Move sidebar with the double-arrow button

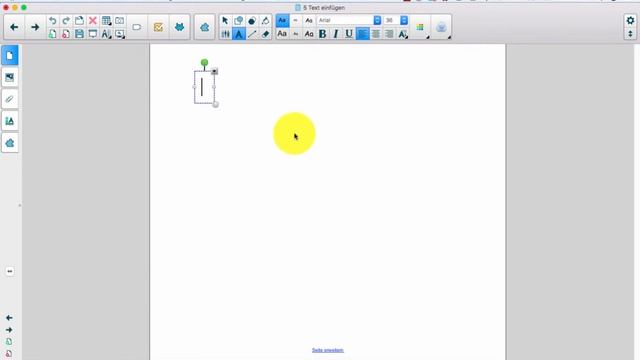click(x=10, y=271)
